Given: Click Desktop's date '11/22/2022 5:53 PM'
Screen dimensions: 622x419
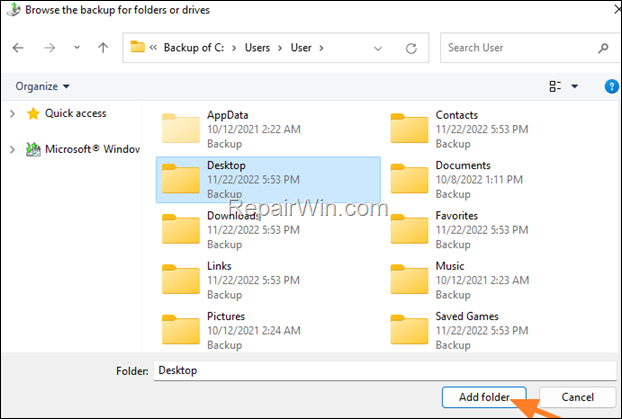Looking at the screenshot, I should [253, 180].
